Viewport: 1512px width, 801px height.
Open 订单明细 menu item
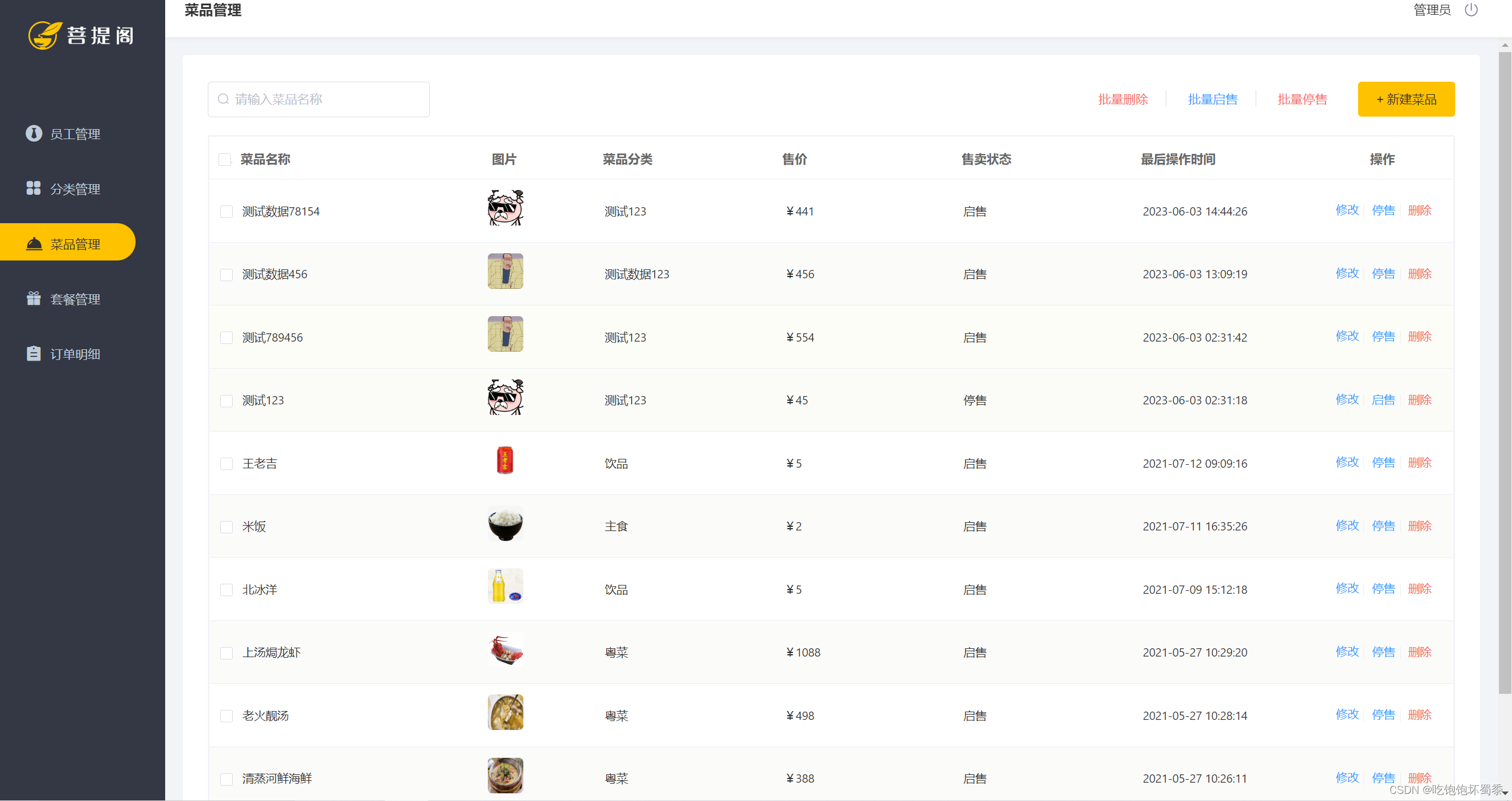point(75,354)
